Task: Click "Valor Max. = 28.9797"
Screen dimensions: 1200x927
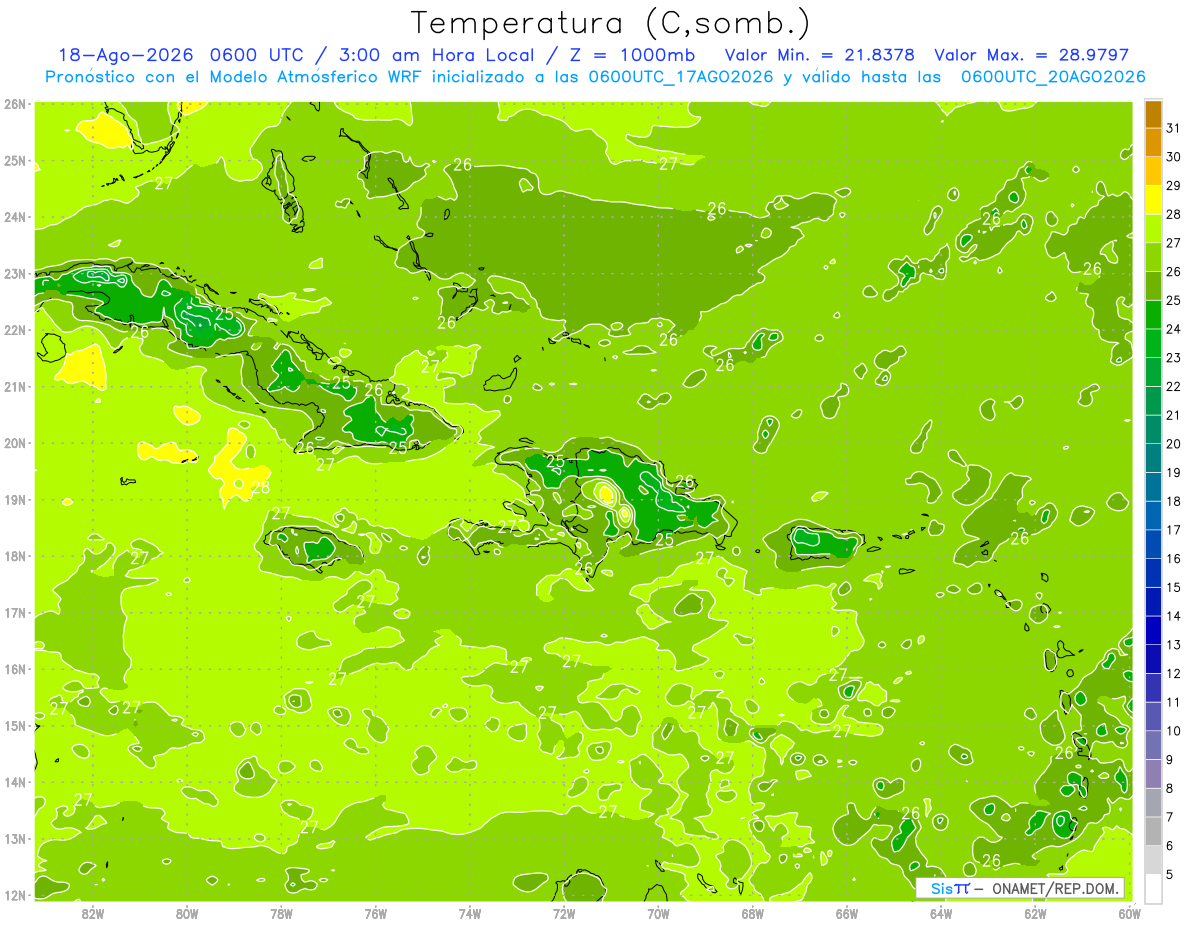Action: click(1031, 56)
